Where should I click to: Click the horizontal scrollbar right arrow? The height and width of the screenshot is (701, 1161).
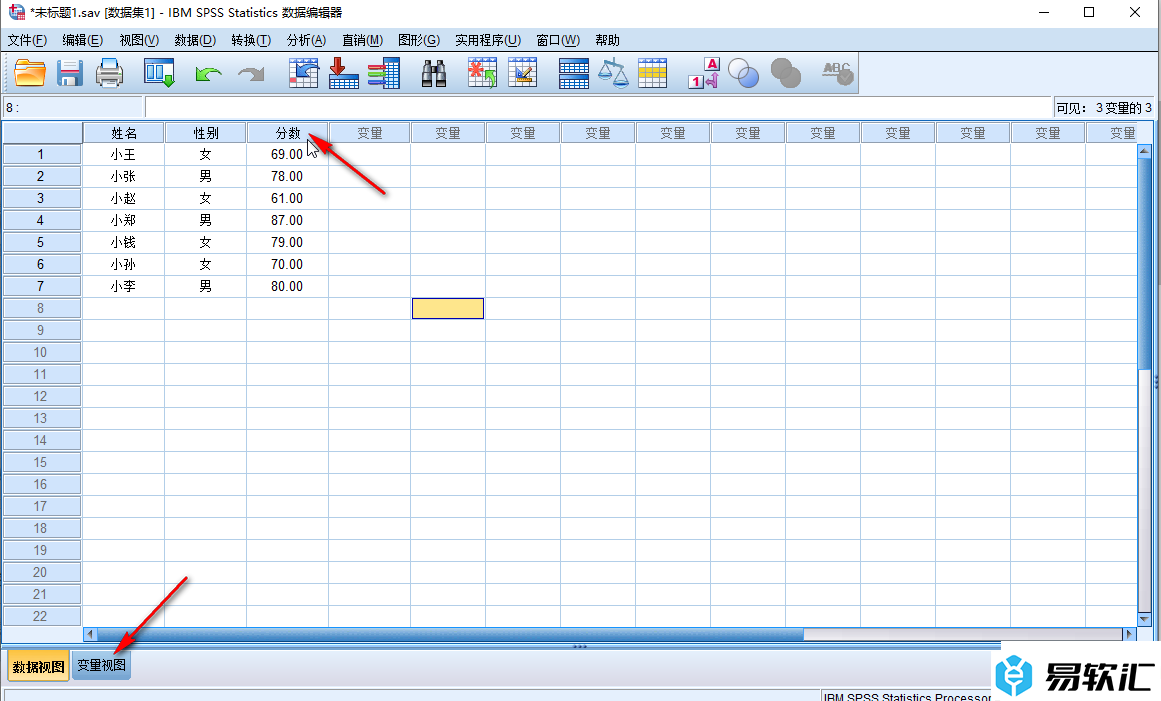click(x=1129, y=634)
